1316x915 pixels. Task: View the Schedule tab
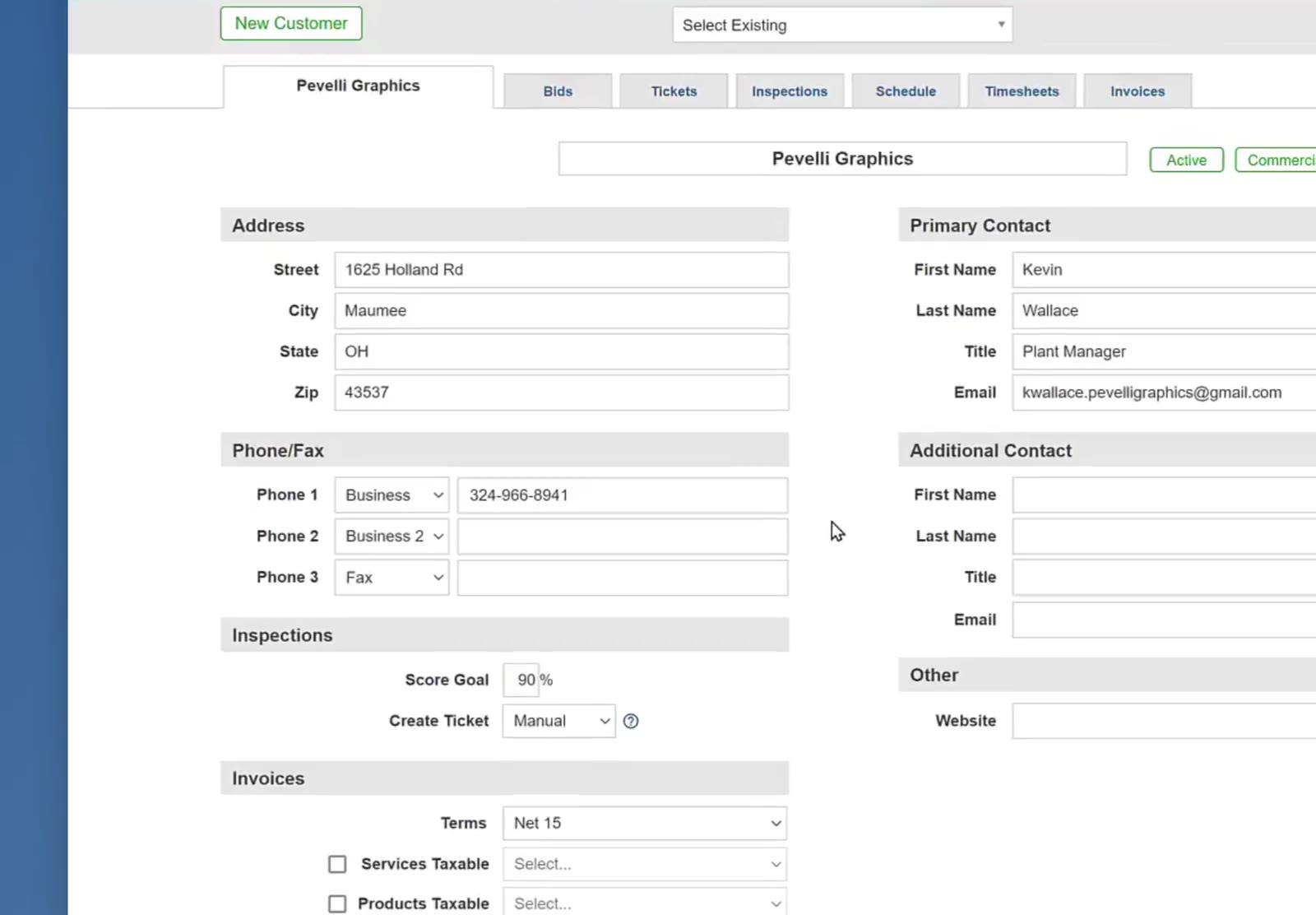tap(906, 91)
